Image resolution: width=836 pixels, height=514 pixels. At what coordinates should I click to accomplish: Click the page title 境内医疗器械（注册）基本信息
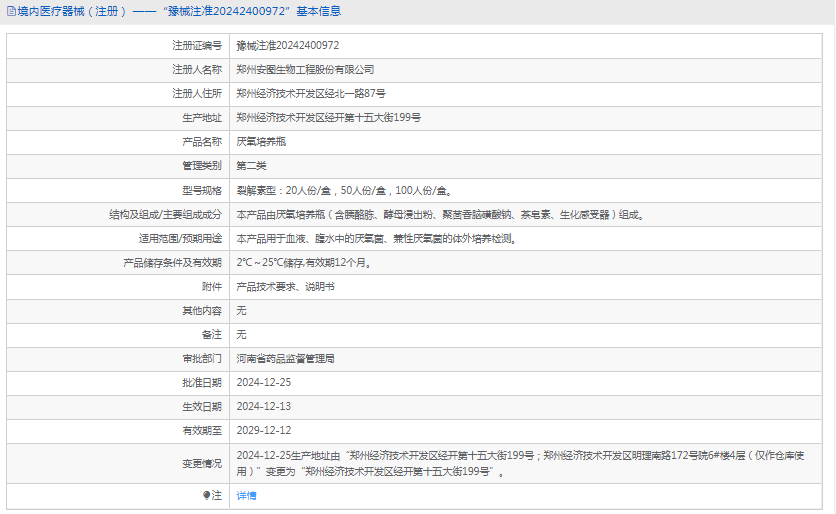click(179, 11)
